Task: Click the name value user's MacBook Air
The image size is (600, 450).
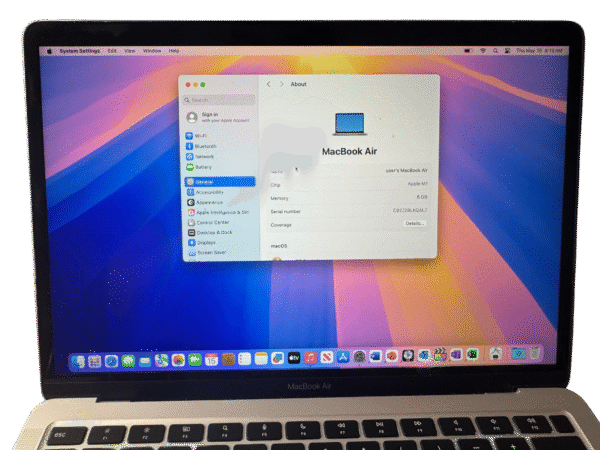Action: pyautogui.click(x=406, y=170)
